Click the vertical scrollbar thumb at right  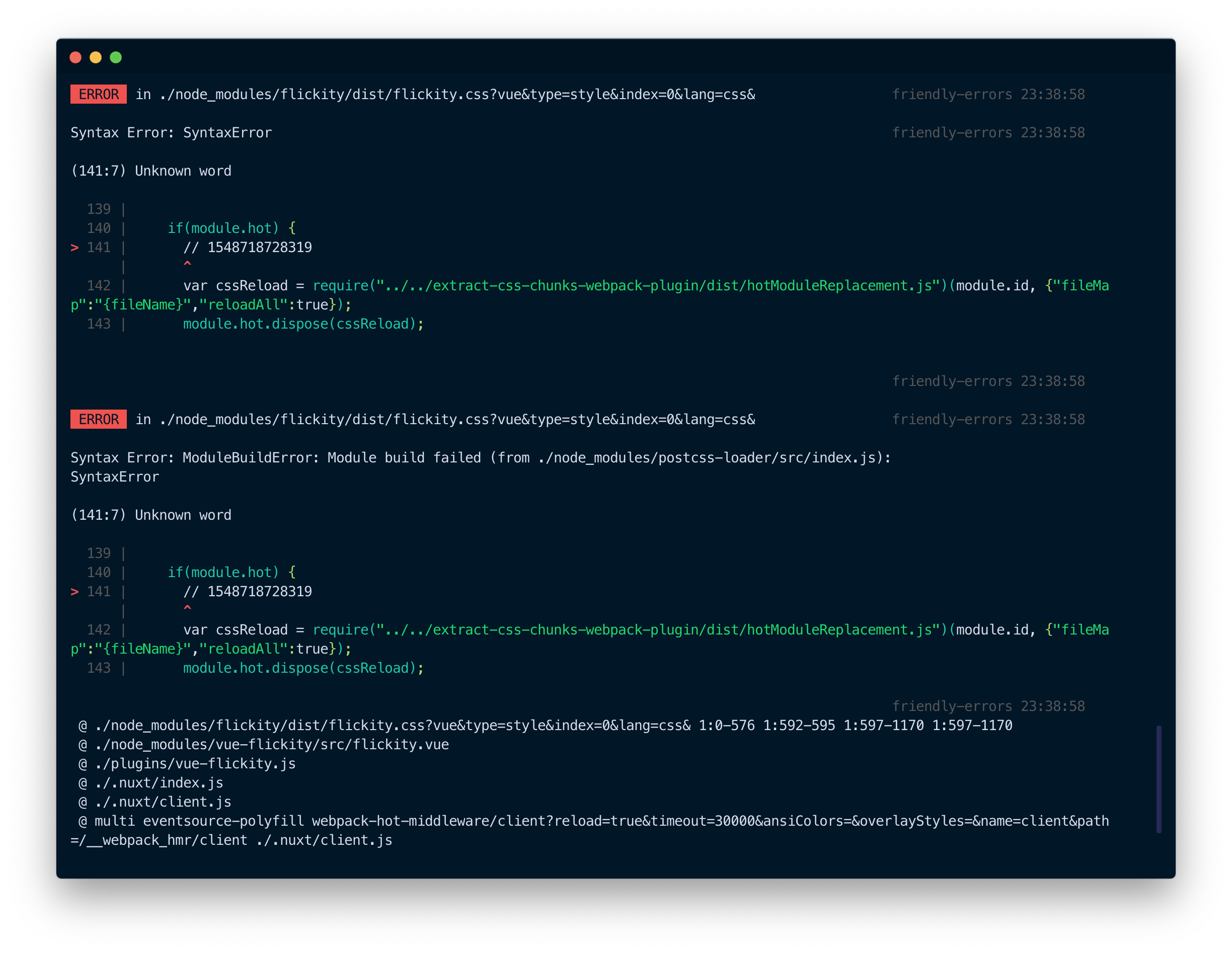tap(1159, 779)
